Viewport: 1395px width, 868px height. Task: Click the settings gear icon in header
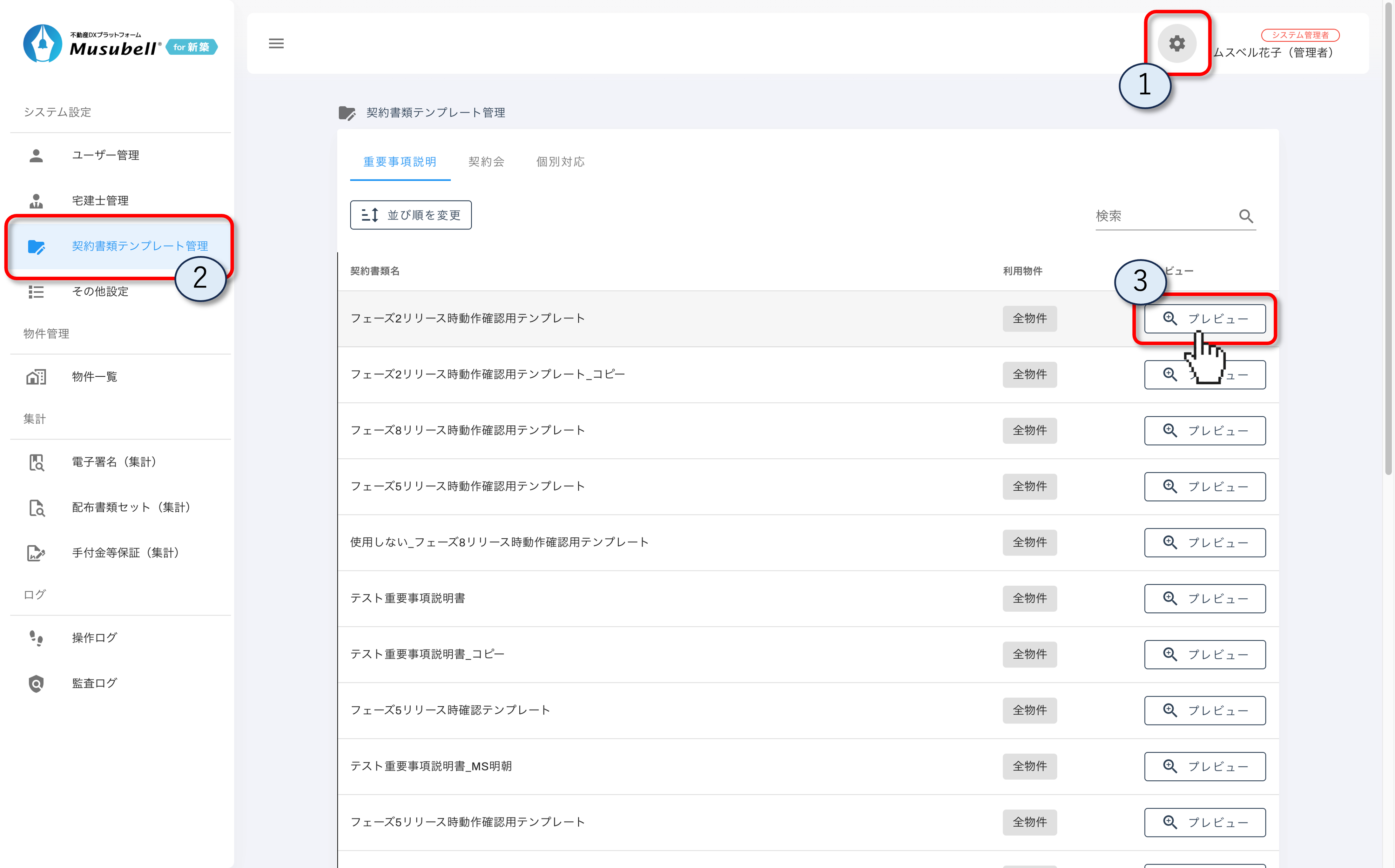click(x=1177, y=43)
